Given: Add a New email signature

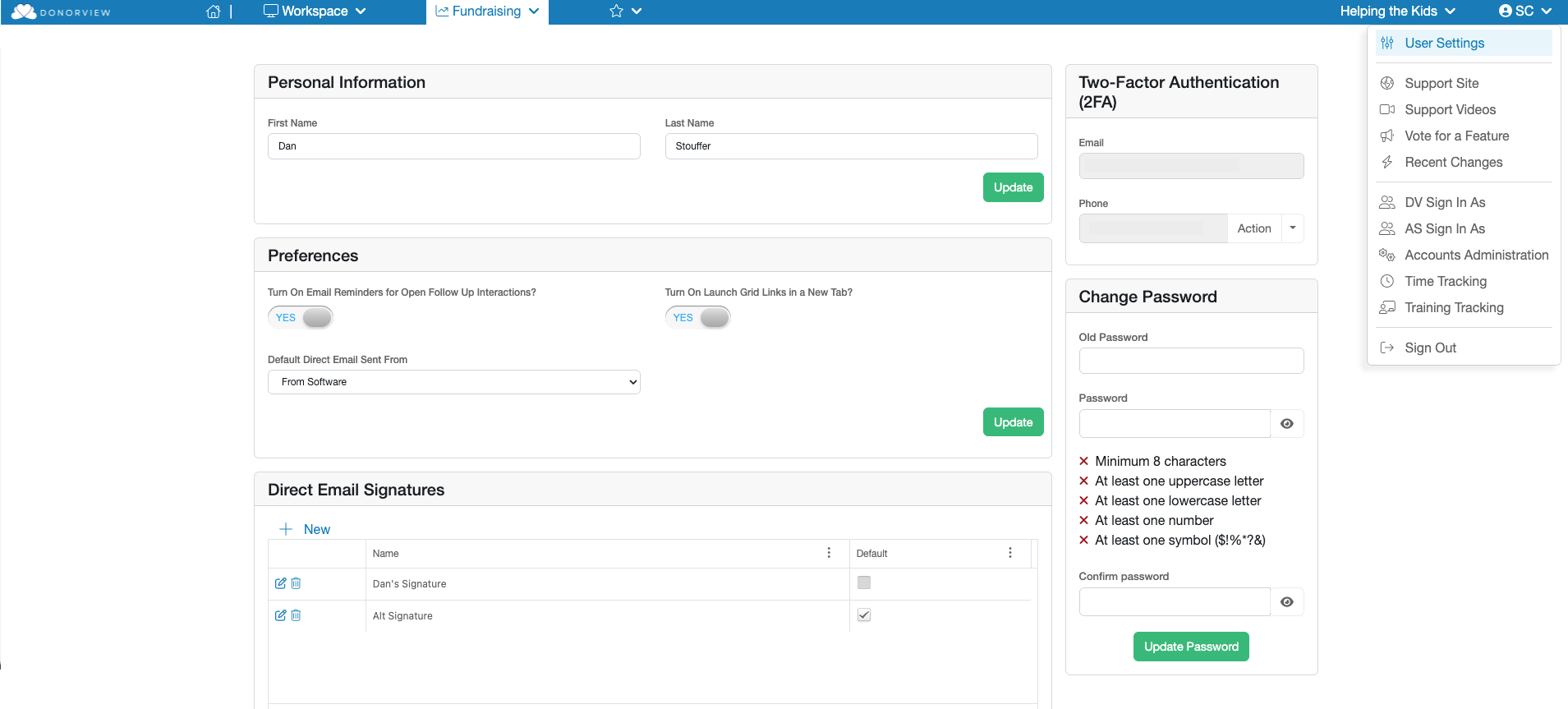Looking at the screenshot, I should point(305,529).
